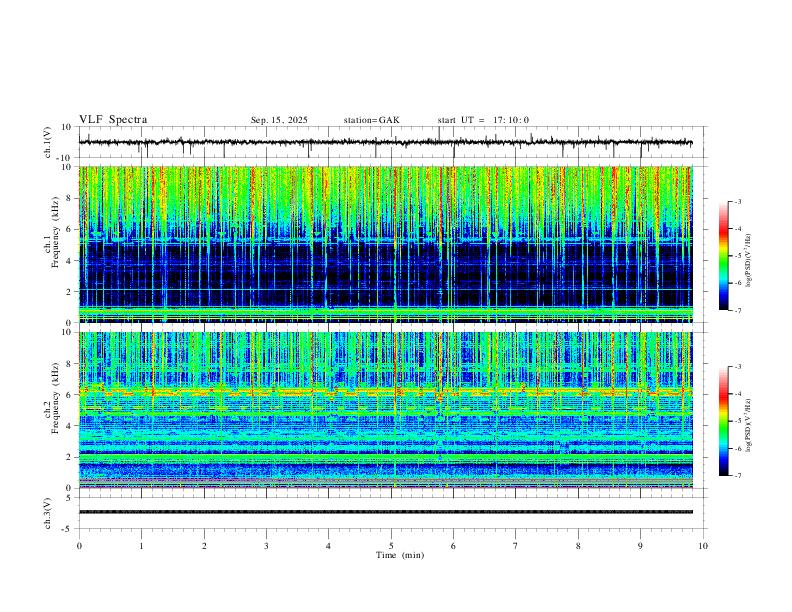Click the ch.1 frequency axis '8' tick
Image resolution: width=792 pixels, height=612 pixels.
[x=70, y=198]
